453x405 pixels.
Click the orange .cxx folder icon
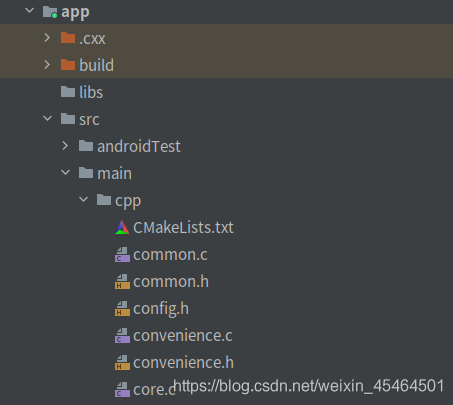pyautogui.click(x=68, y=38)
